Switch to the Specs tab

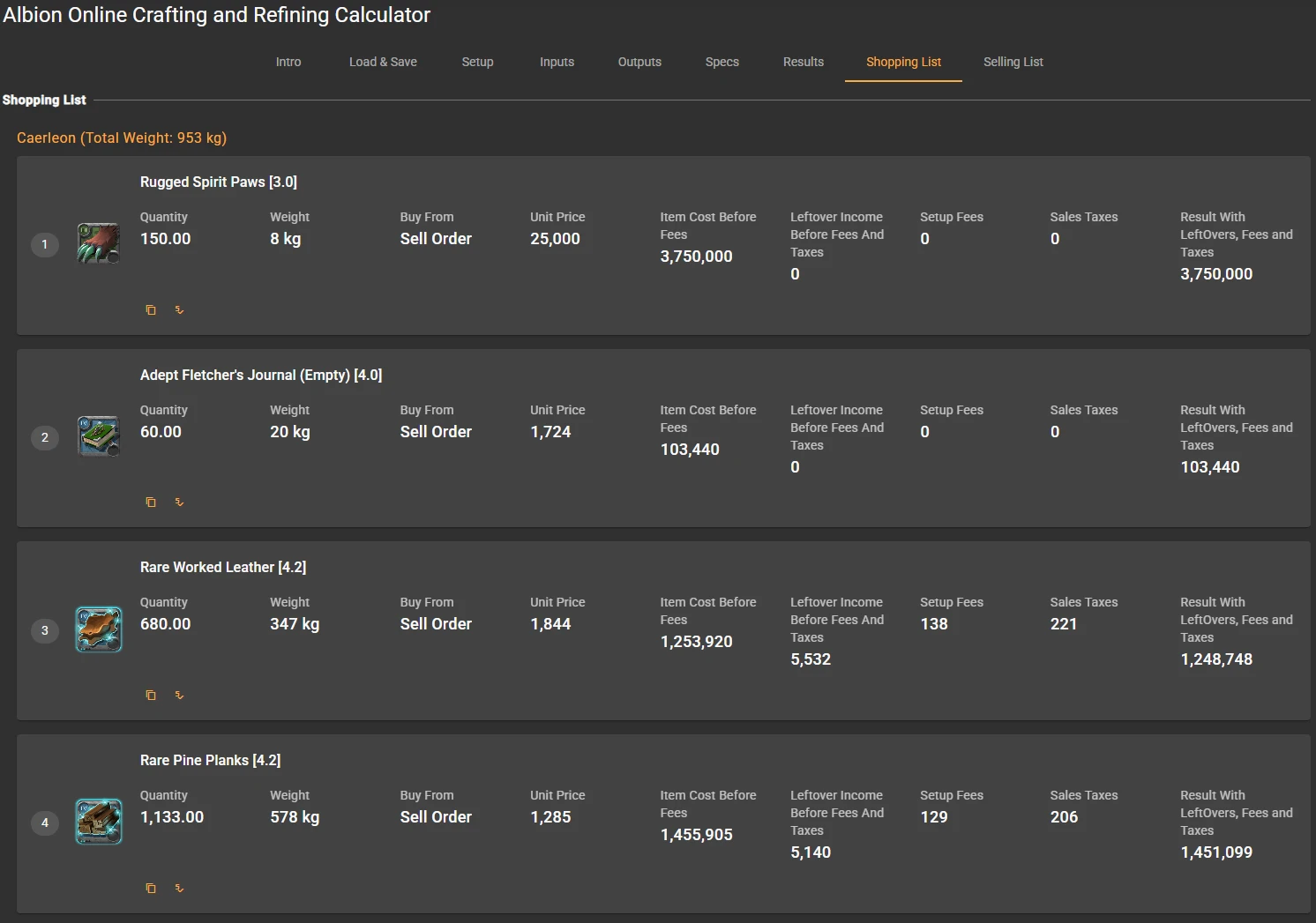click(722, 62)
